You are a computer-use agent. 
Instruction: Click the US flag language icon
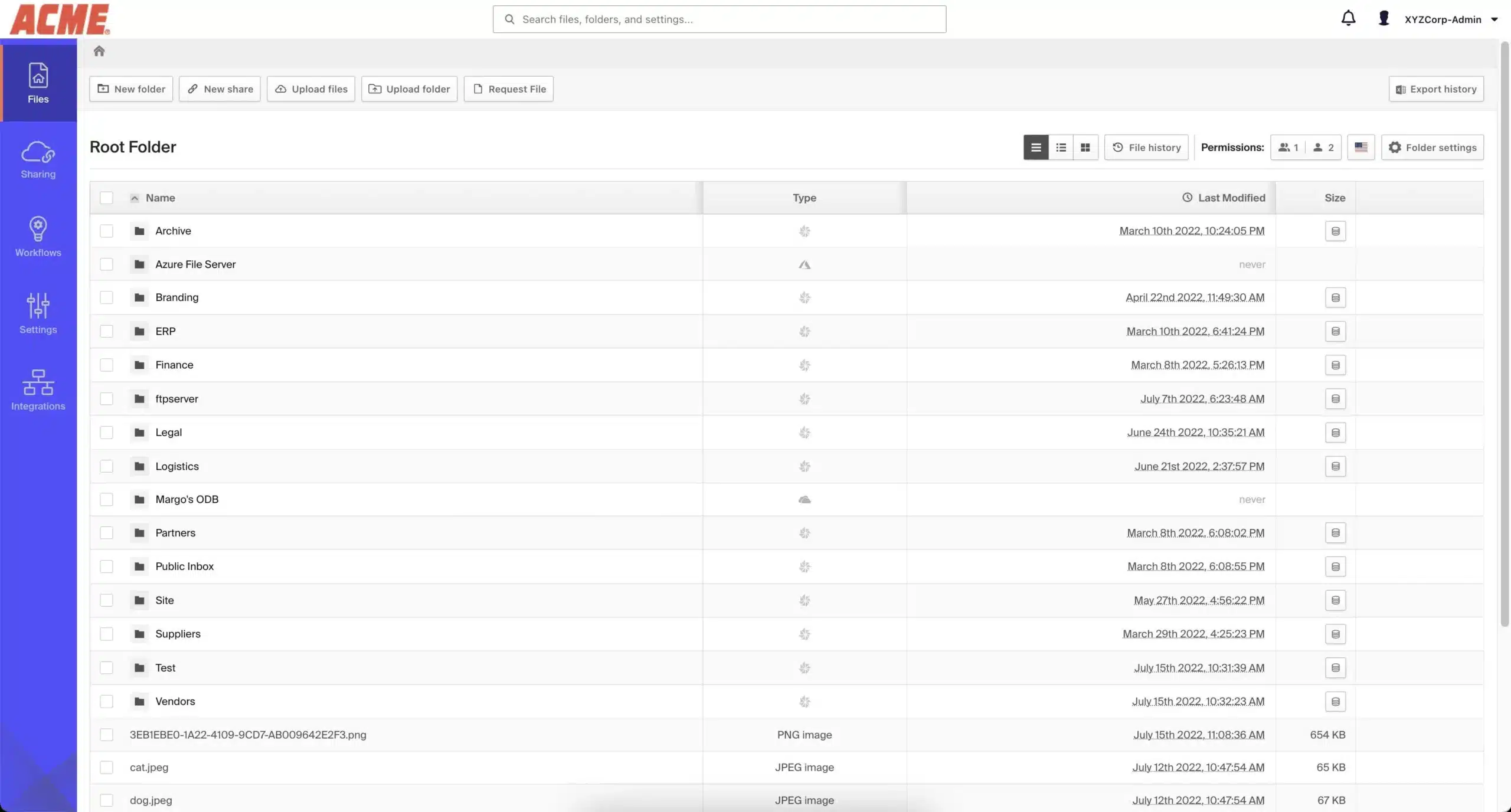pyautogui.click(x=1361, y=148)
